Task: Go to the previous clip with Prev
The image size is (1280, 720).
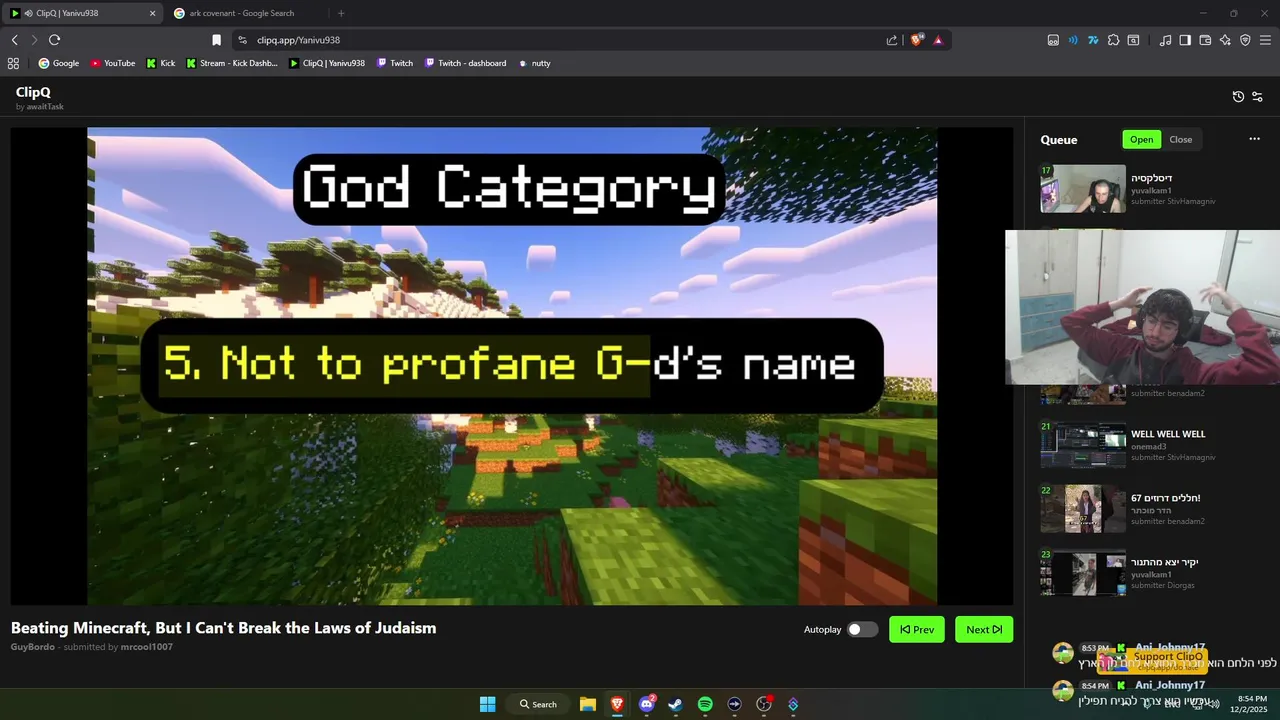Action: 916,629
